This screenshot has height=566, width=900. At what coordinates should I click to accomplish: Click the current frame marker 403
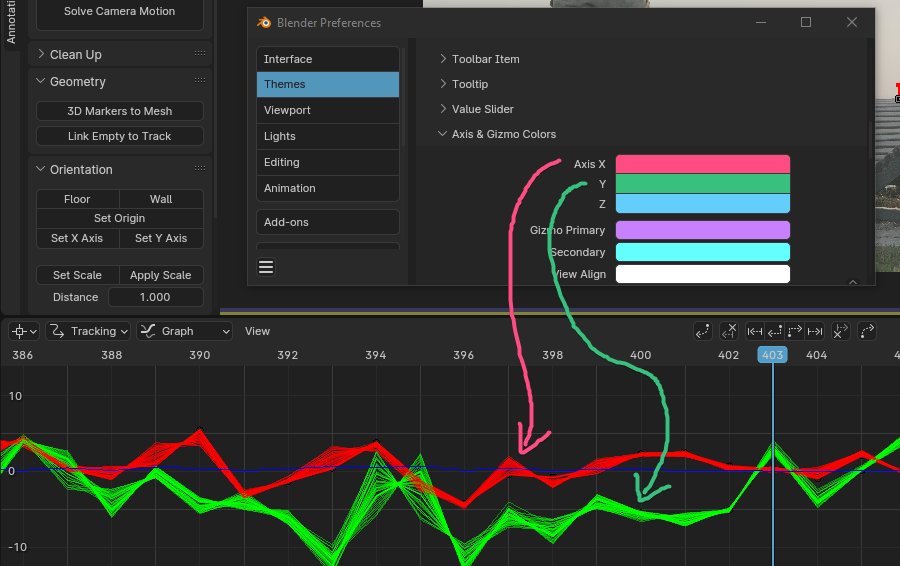tap(773, 355)
